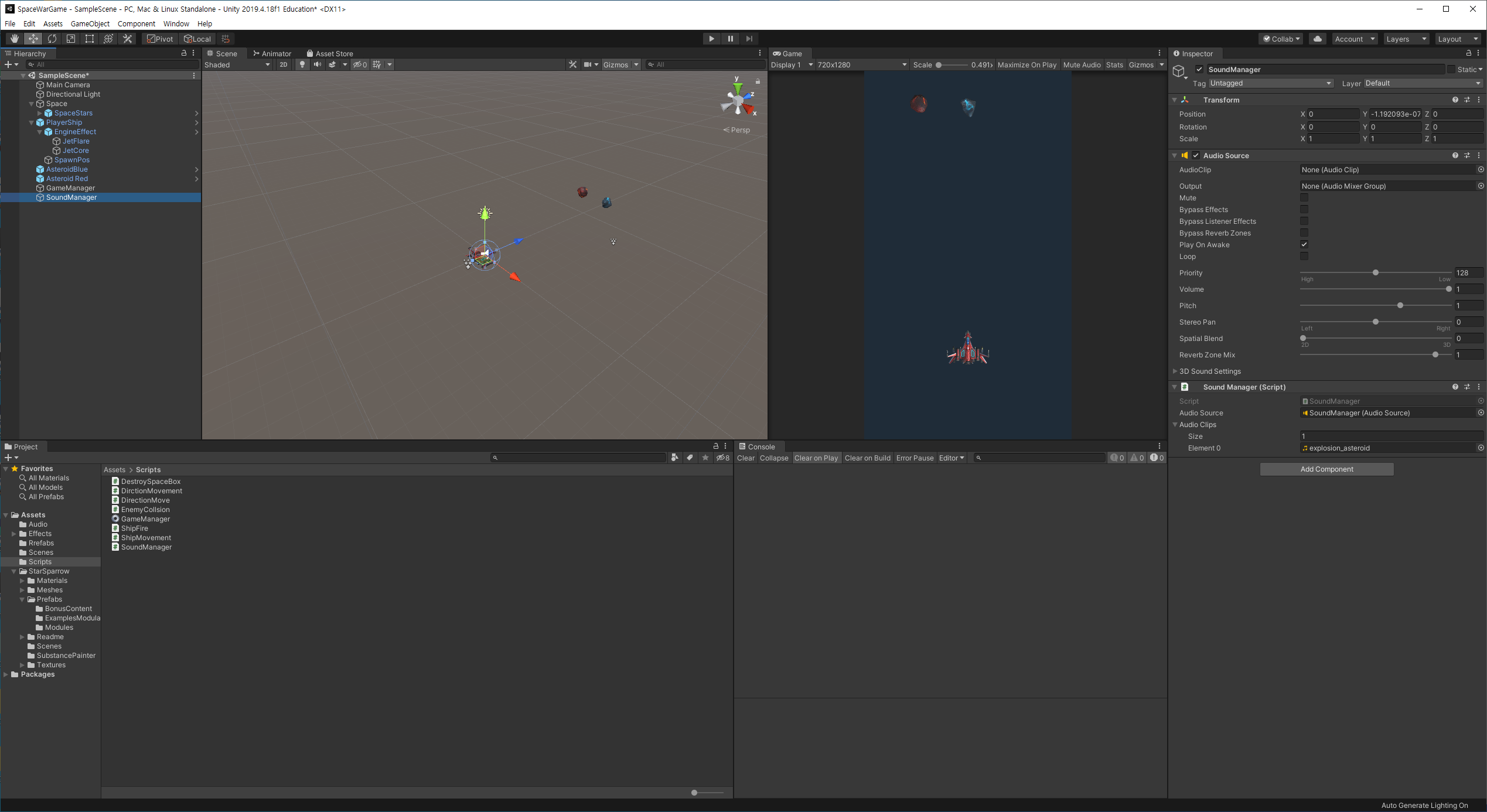Click the Add Component button

click(x=1326, y=469)
